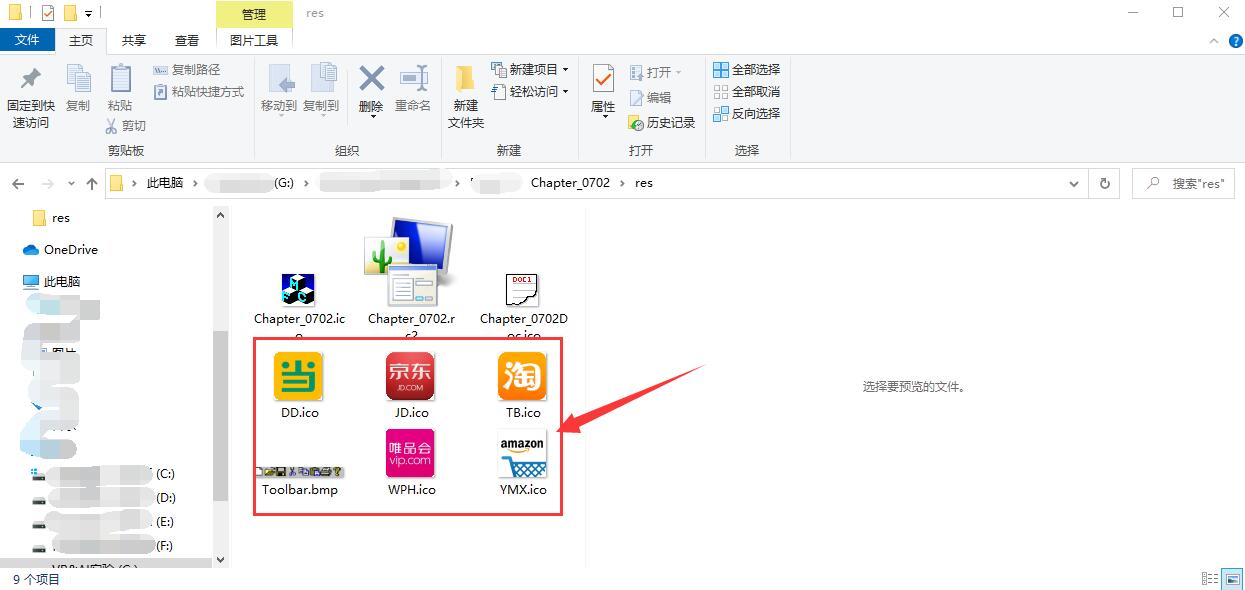1245x590 pixels.
Task: Click Copy path (复制路径)
Action: [187, 70]
